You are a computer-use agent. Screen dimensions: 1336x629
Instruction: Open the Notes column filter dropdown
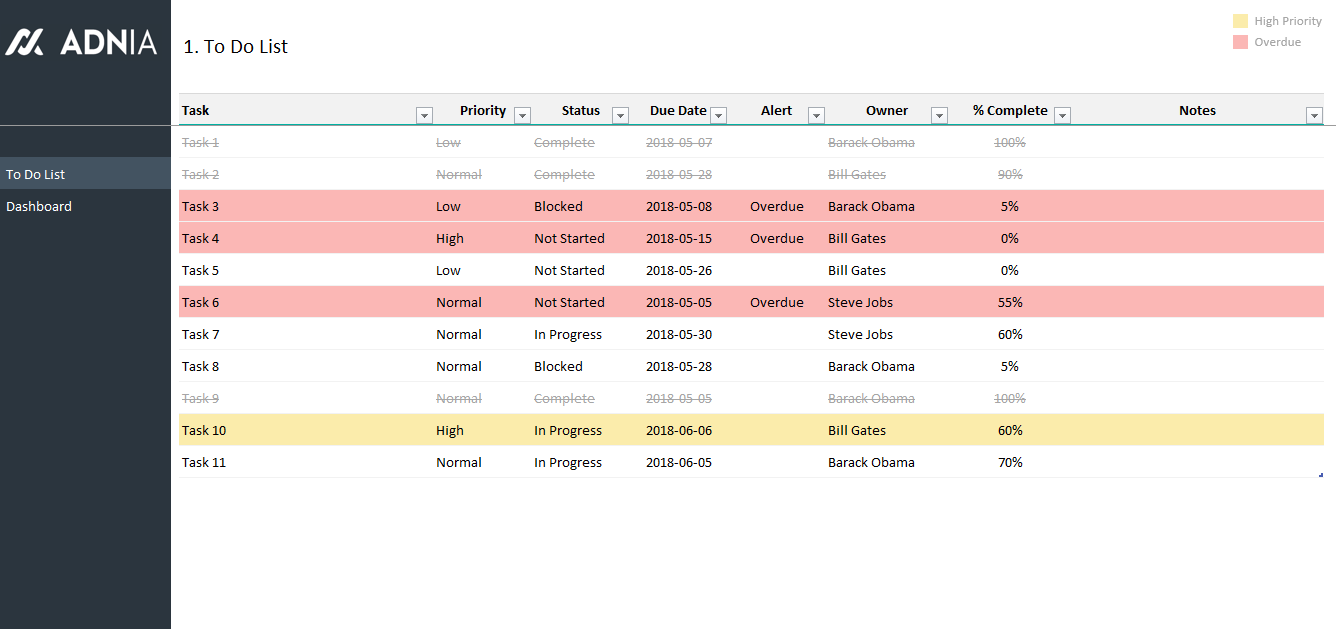click(x=1314, y=116)
